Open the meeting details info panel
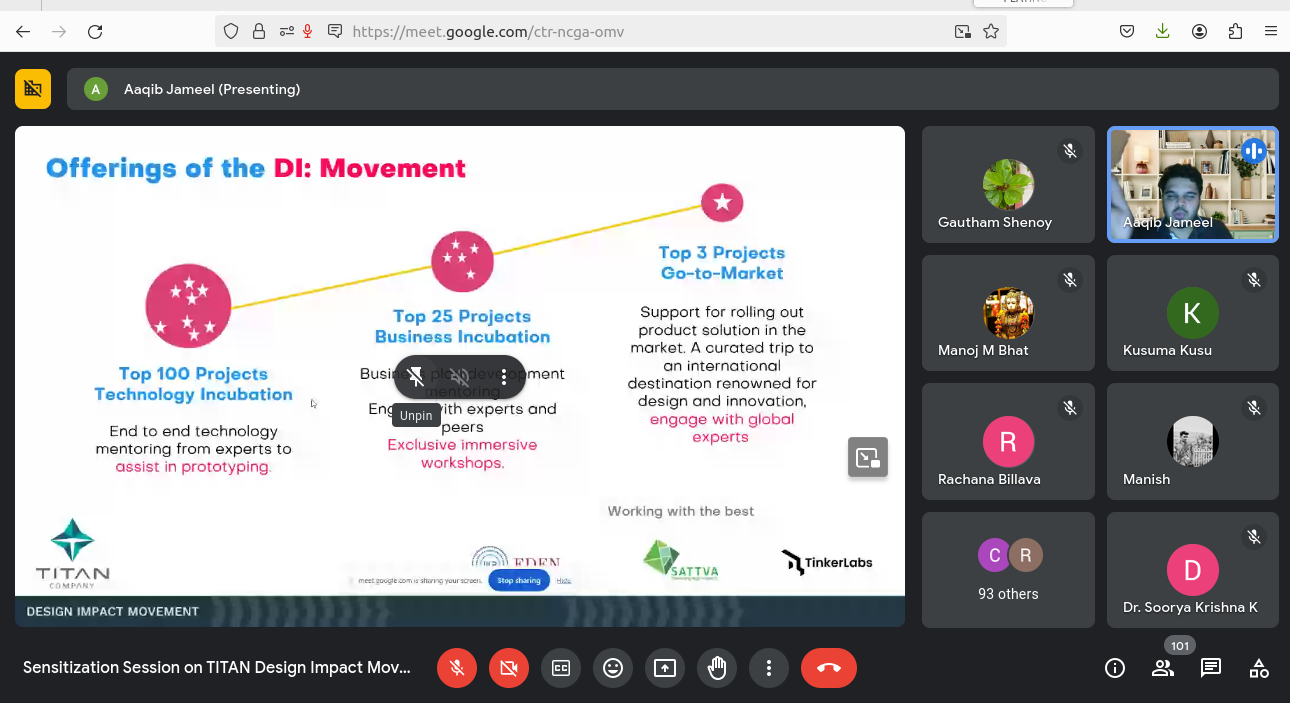This screenshot has width=1290, height=703. [1115, 668]
